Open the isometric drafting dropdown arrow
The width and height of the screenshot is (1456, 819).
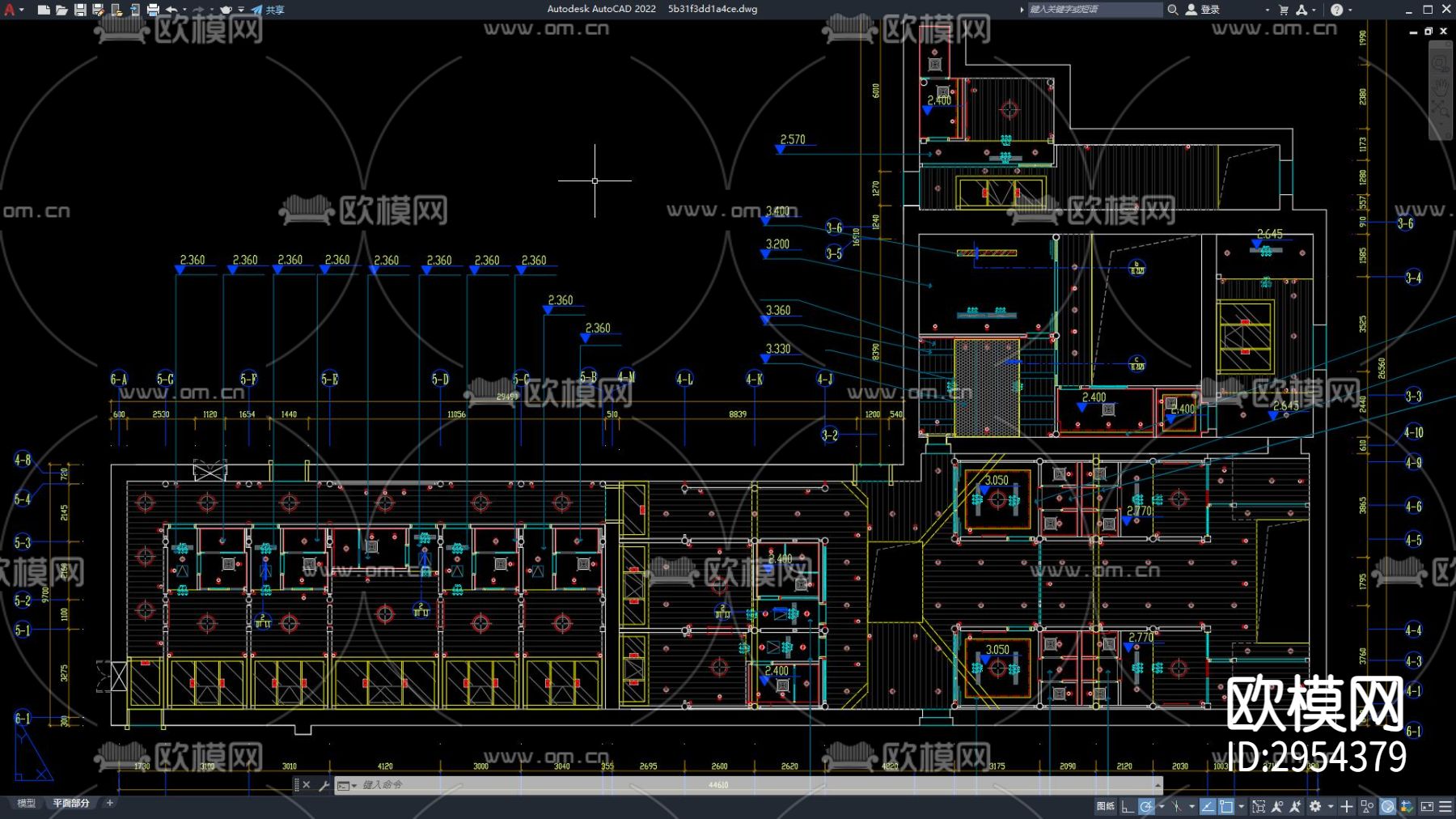click(1191, 806)
